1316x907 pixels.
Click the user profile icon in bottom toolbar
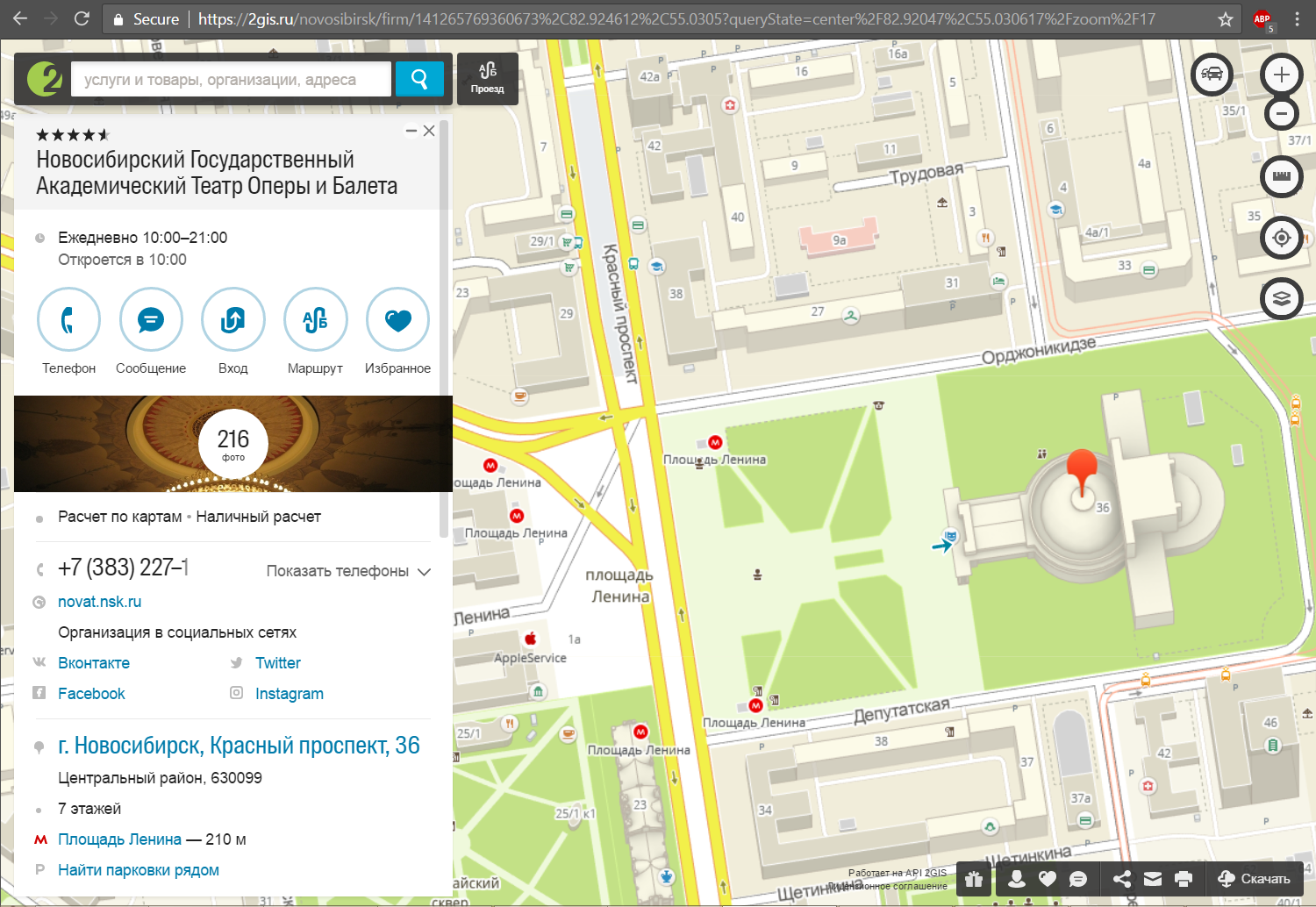click(x=1017, y=879)
